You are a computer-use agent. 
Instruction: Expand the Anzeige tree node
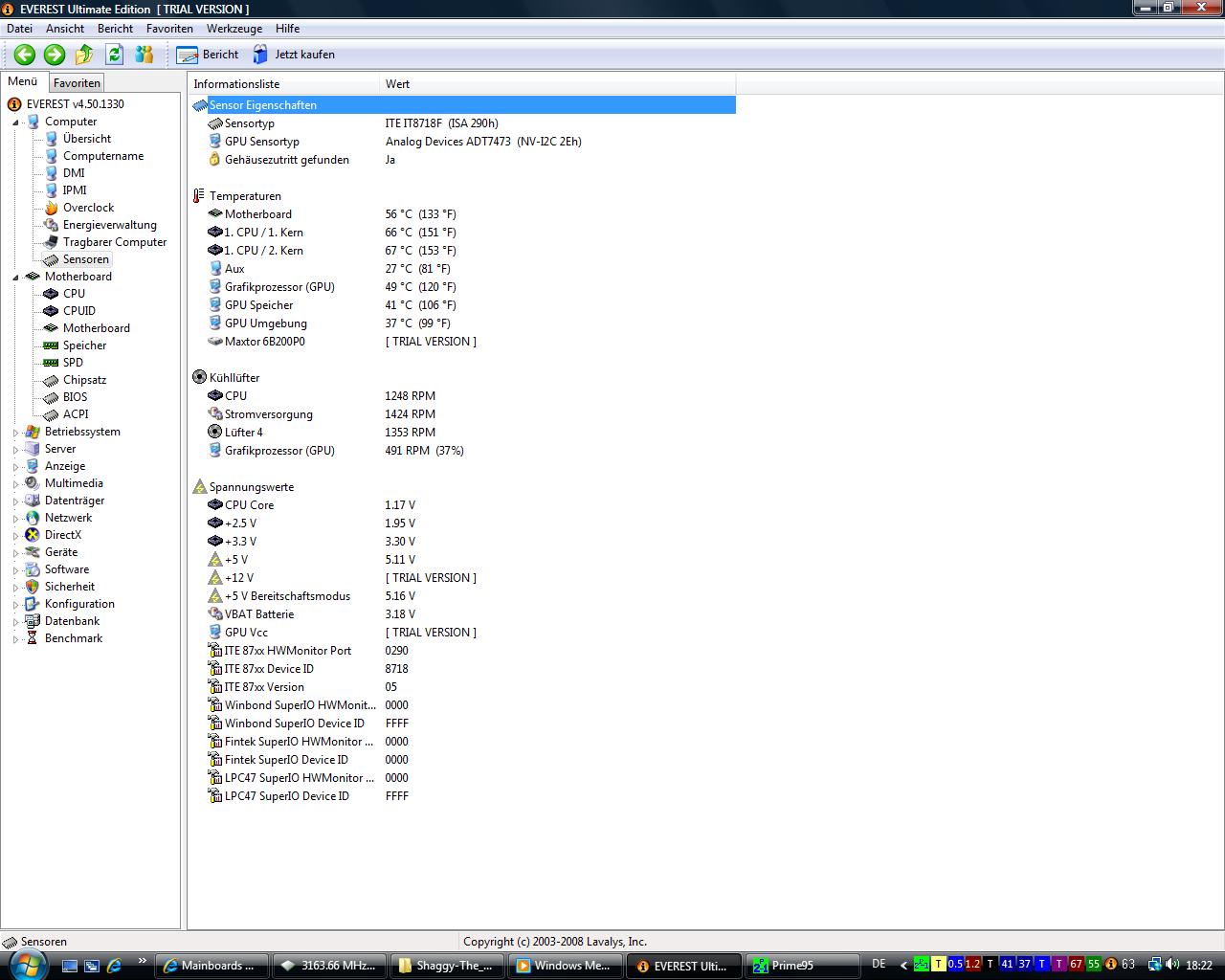(x=15, y=467)
